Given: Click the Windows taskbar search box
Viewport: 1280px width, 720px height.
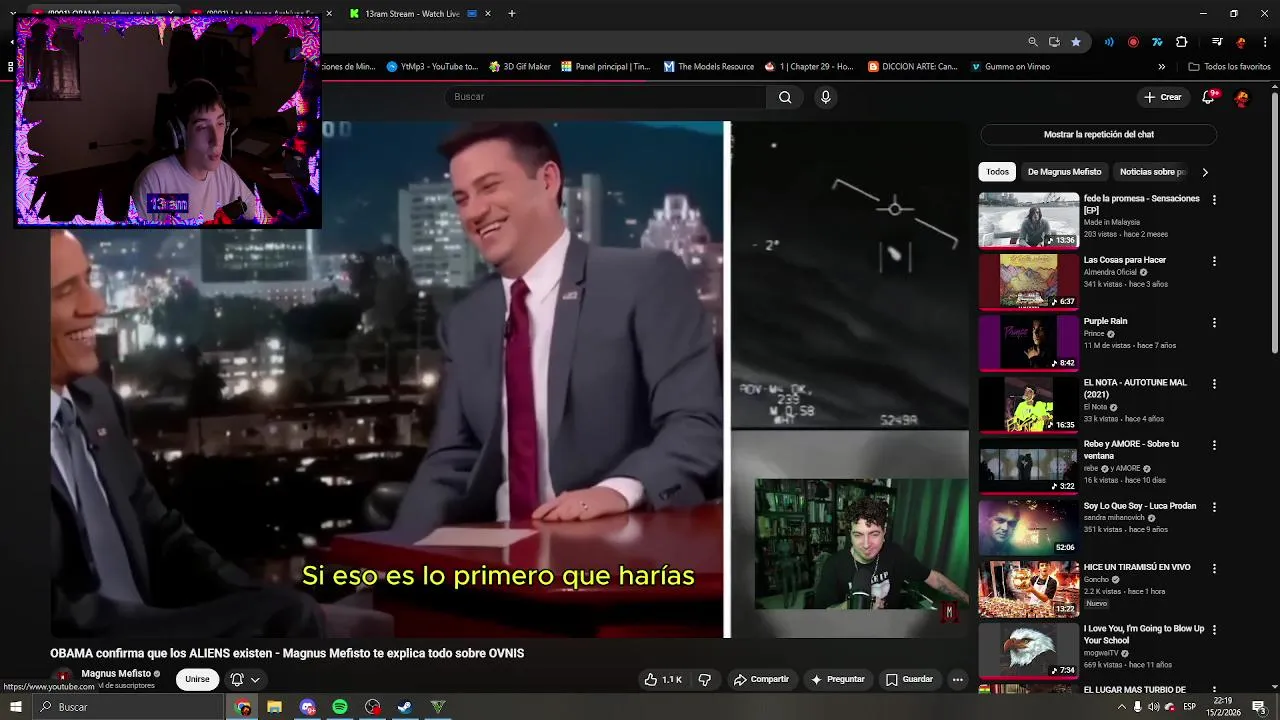Looking at the screenshot, I should click(127, 707).
